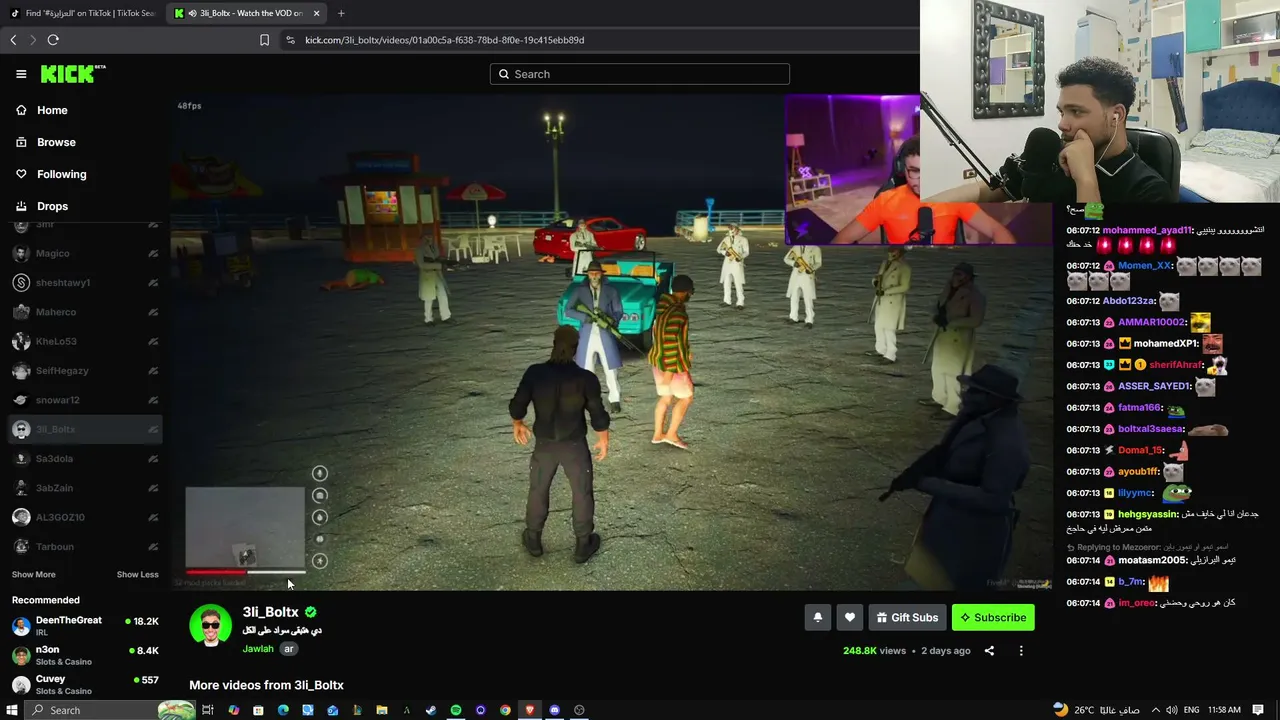Collapse following list with Show Less
This screenshot has height=720, width=1280.
(x=137, y=575)
